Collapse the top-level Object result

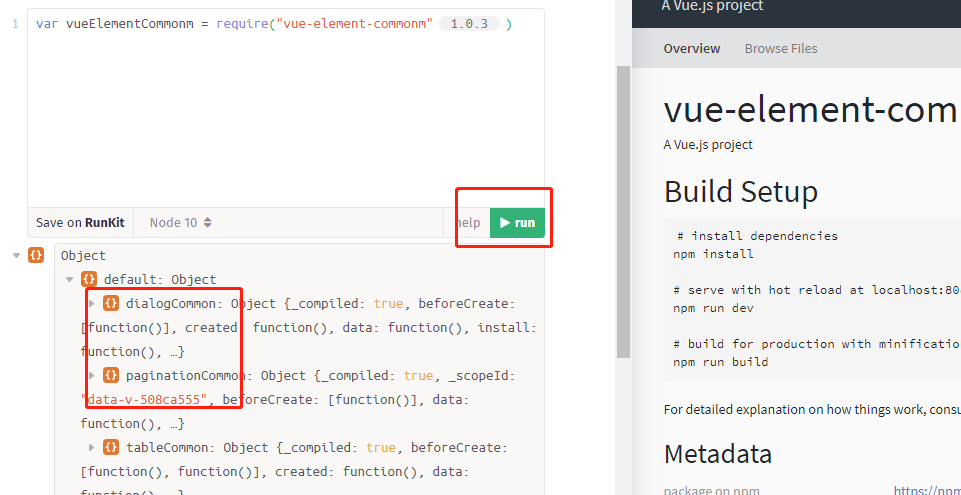(17, 255)
